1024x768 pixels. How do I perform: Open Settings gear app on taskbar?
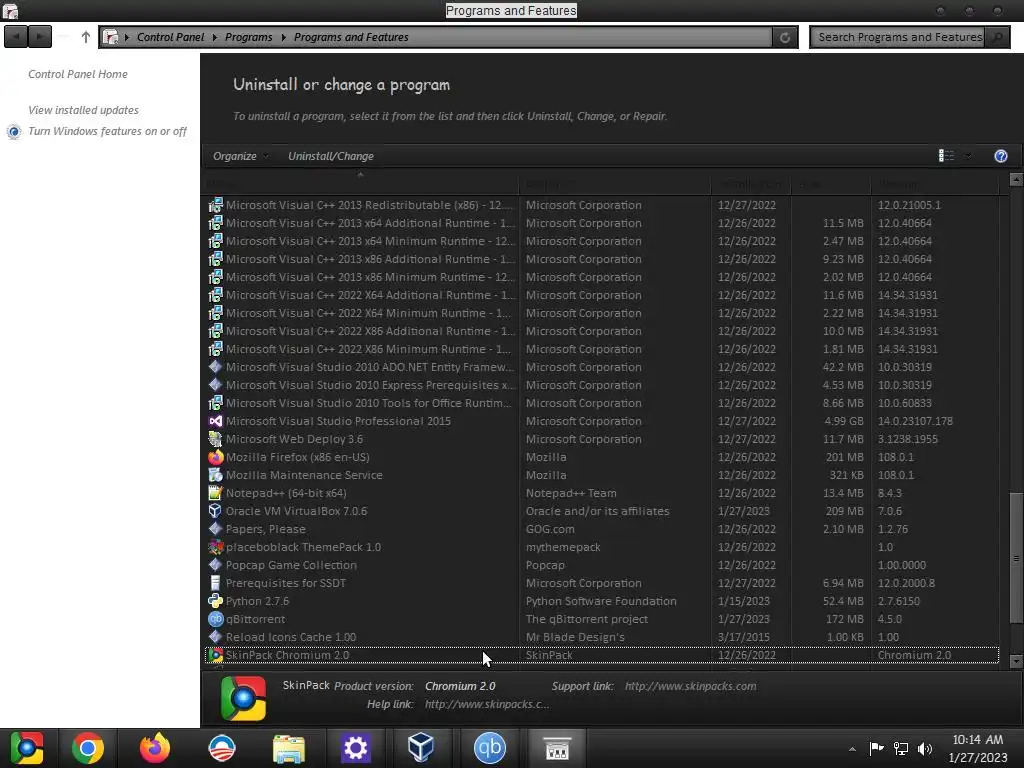355,748
